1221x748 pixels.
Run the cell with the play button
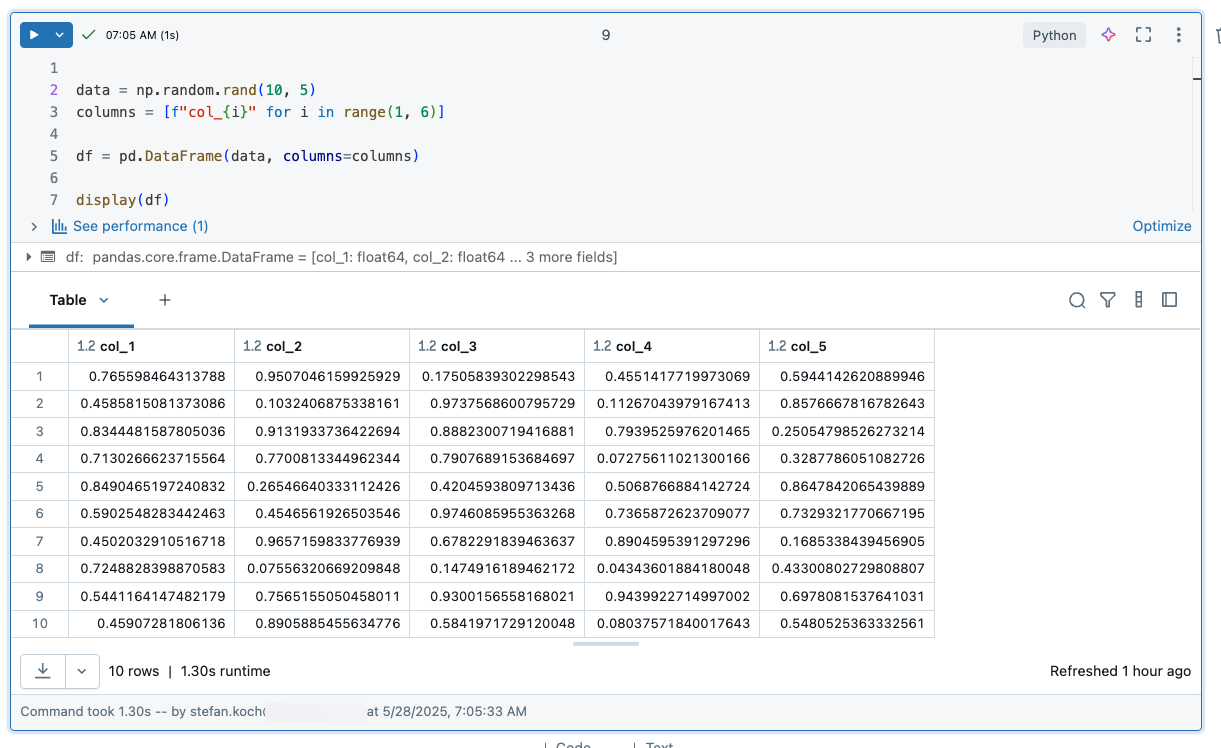[34, 35]
